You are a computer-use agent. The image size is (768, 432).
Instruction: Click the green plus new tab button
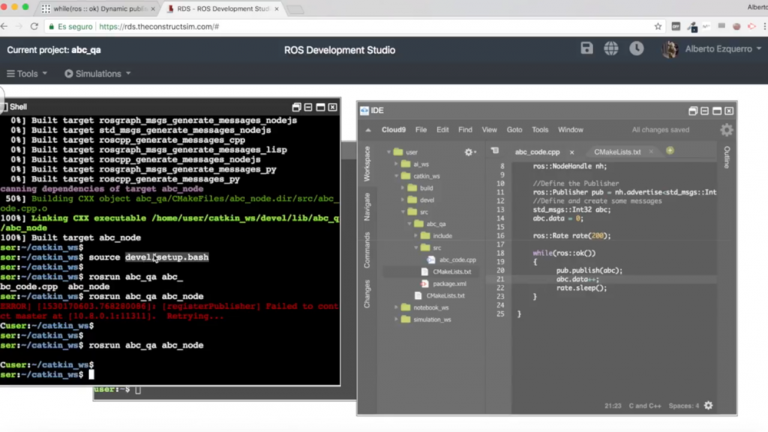[670, 151]
